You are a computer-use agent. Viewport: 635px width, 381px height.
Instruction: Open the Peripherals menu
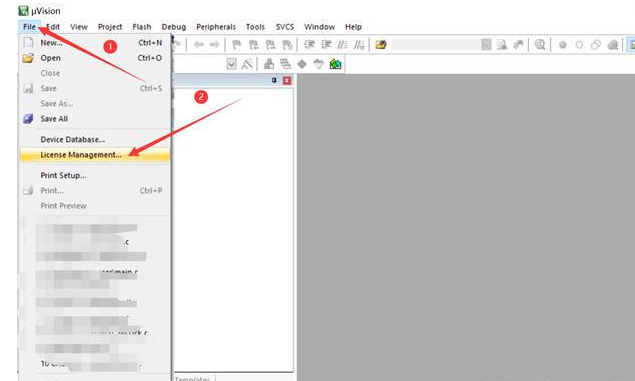coord(216,27)
